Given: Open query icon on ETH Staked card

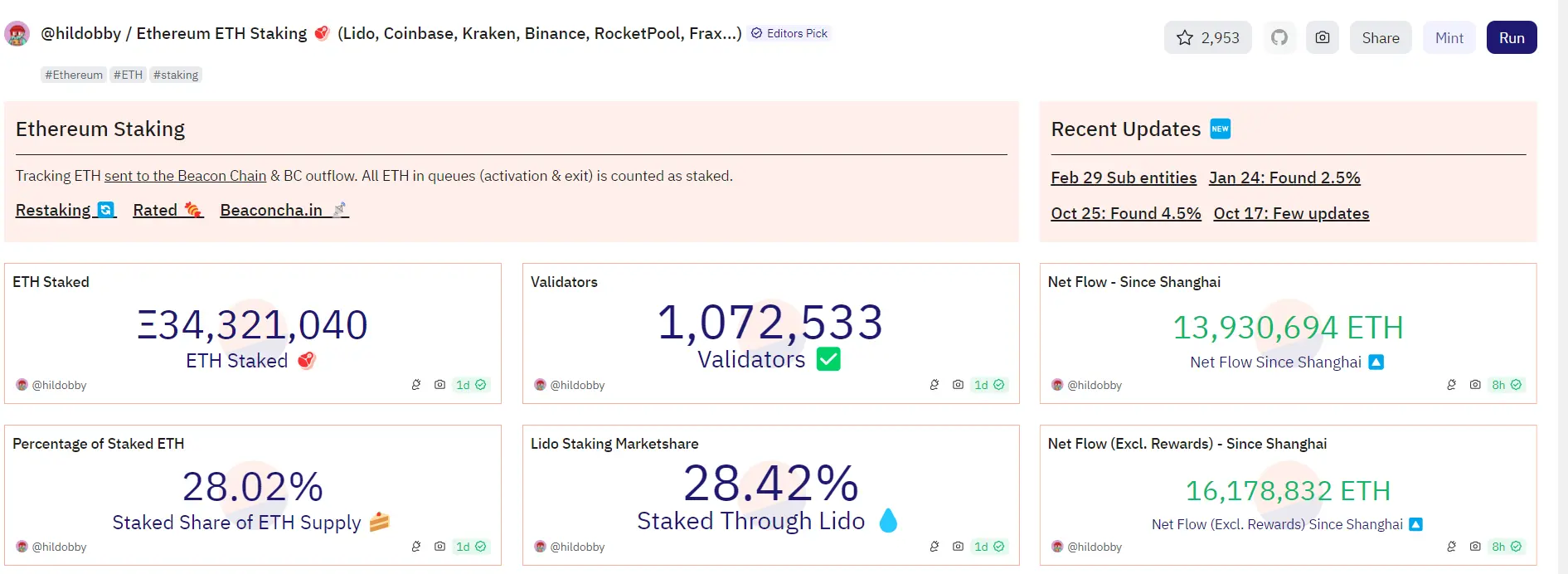Looking at the screenshot, I should point(416,385).
